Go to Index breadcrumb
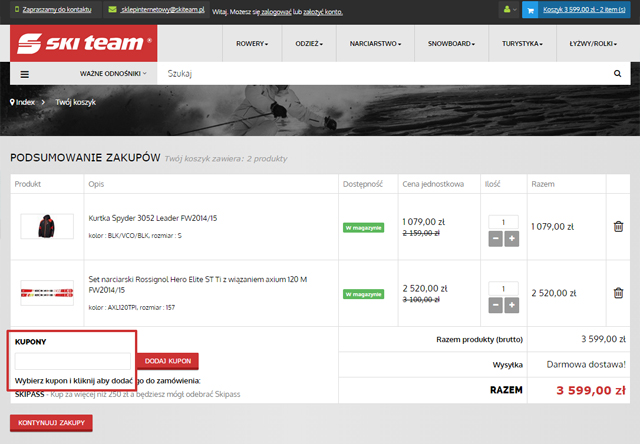 point(25,102)
